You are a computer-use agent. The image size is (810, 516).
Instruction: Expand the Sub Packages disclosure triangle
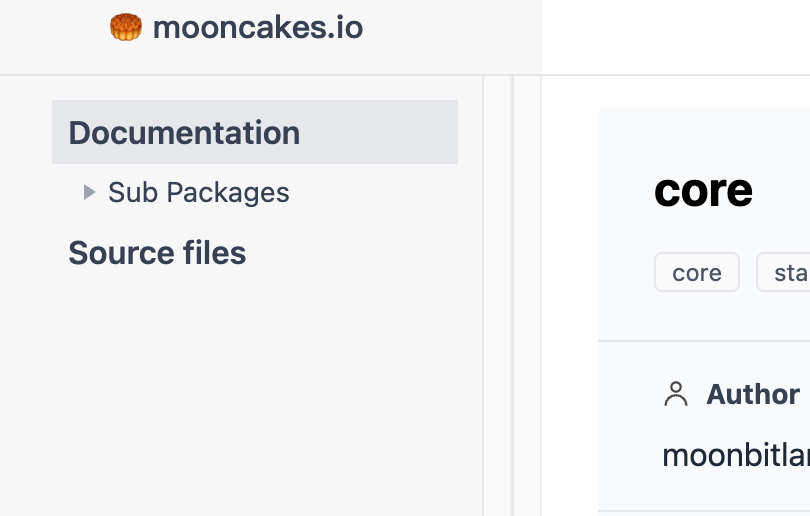pos(89,192)
